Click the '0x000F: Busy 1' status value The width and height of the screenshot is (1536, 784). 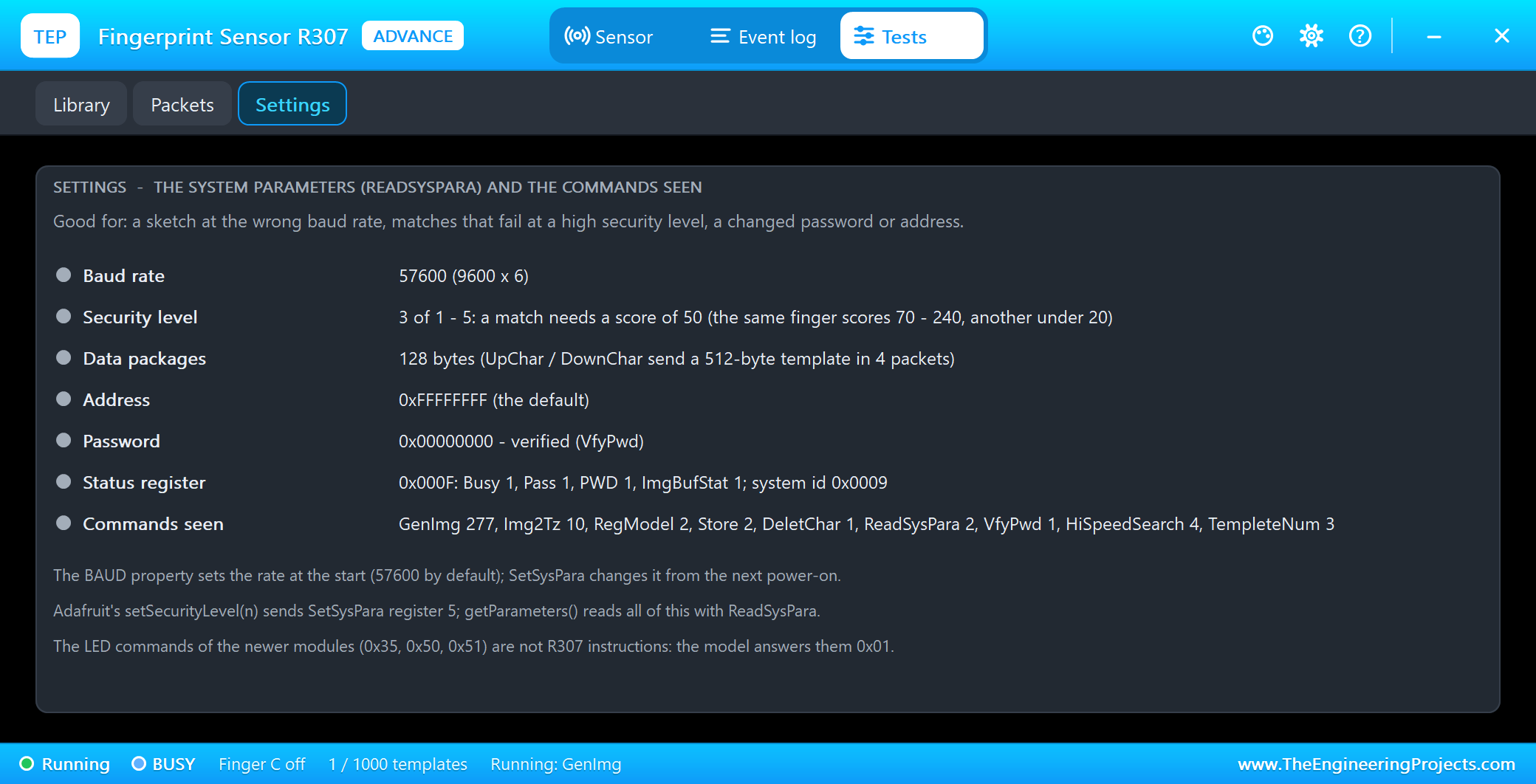click(642, 483)
